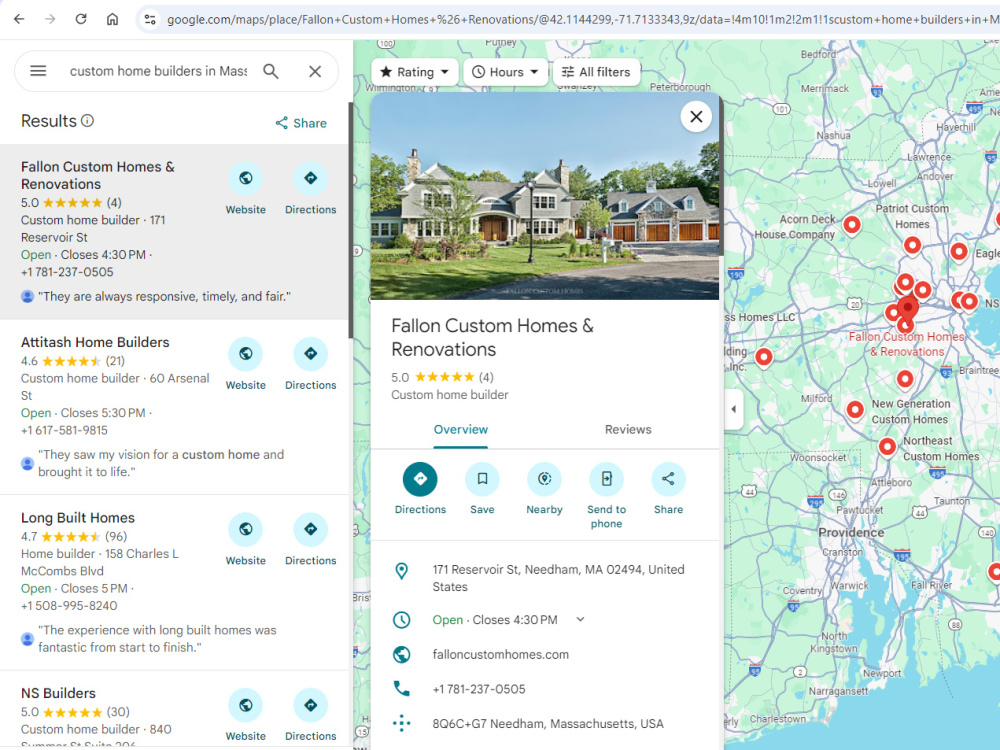1000x750 pixels.
Task: Click phone number +1 781-237-0505 in card
Action: (x=479, y=689)
